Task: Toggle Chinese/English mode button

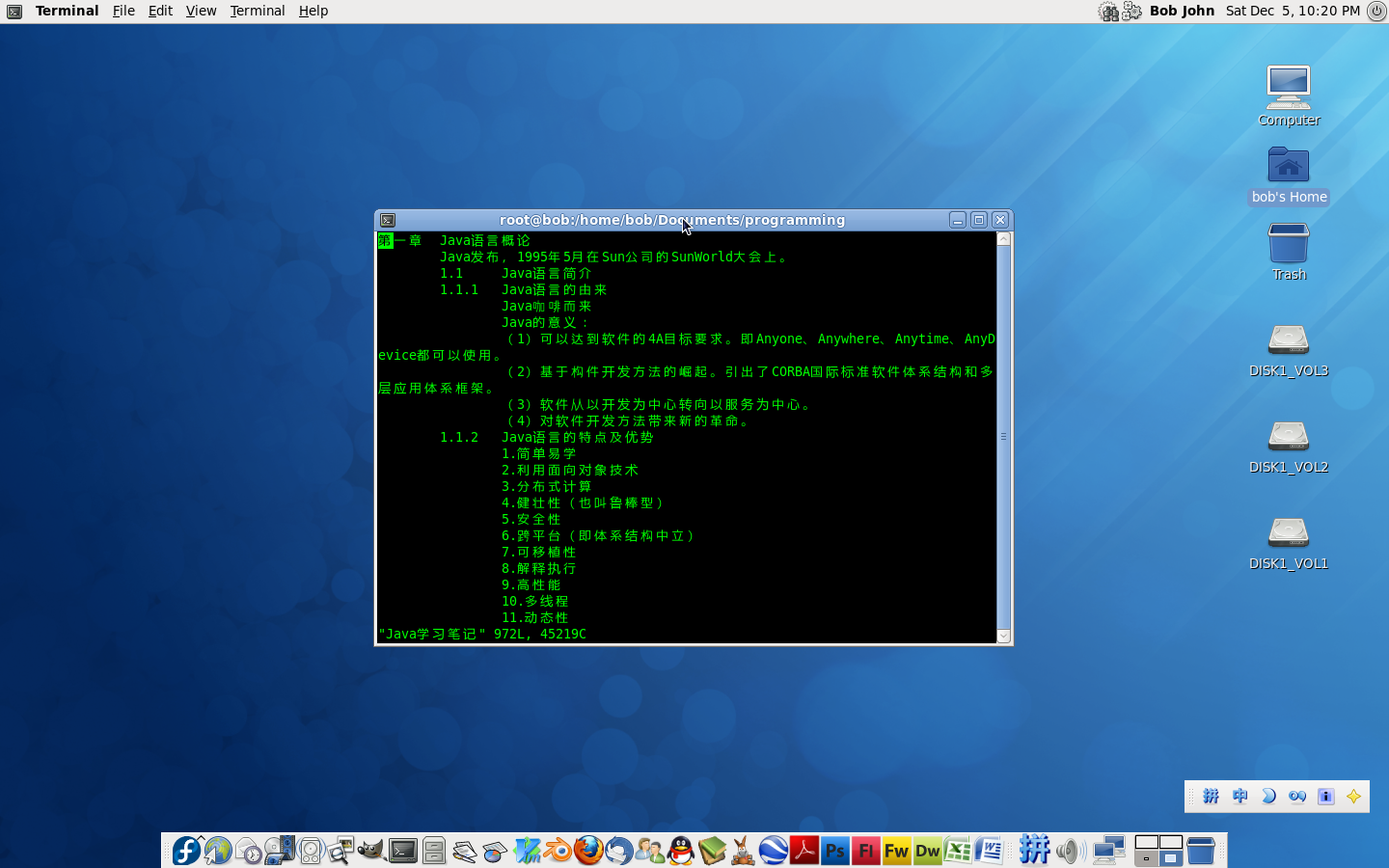Action: coord(1239,796)
